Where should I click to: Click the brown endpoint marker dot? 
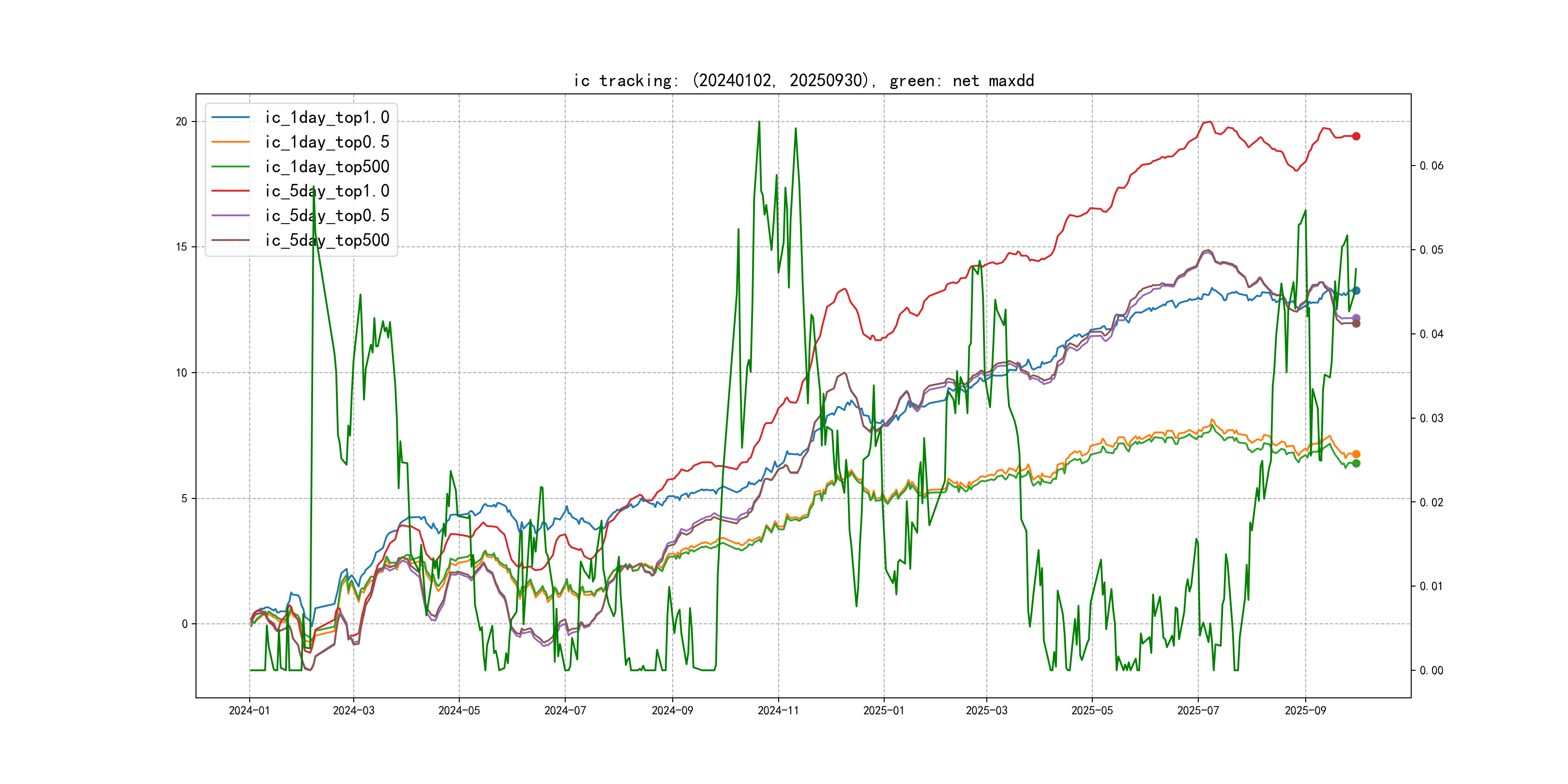click(x=1356, y=324)
